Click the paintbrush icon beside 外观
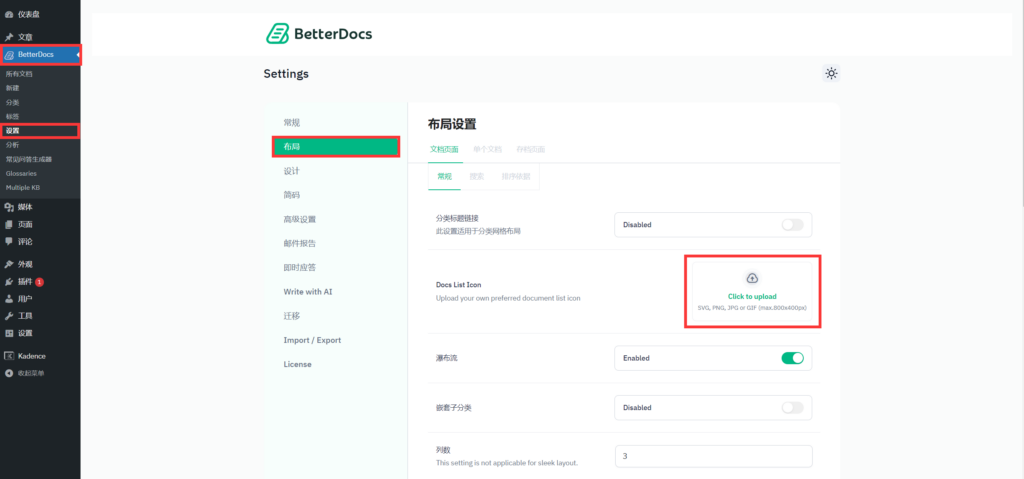The image size is (1024, 479). (x=9, y=265)
